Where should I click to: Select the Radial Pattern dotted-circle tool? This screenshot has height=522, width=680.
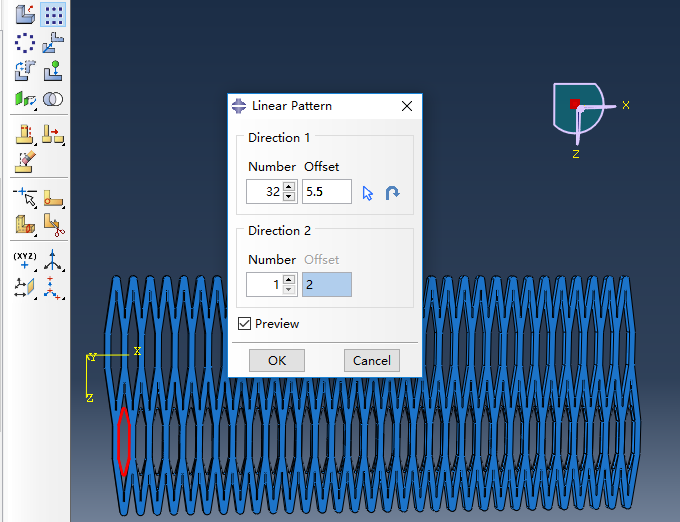point(25,42)
